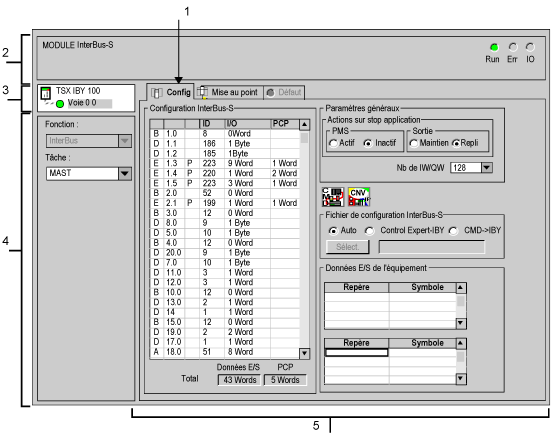The width and height of the screenshot is (552, 439).
Task: Click the TSX IBY 100 module icon
Action: pos(46,93)
